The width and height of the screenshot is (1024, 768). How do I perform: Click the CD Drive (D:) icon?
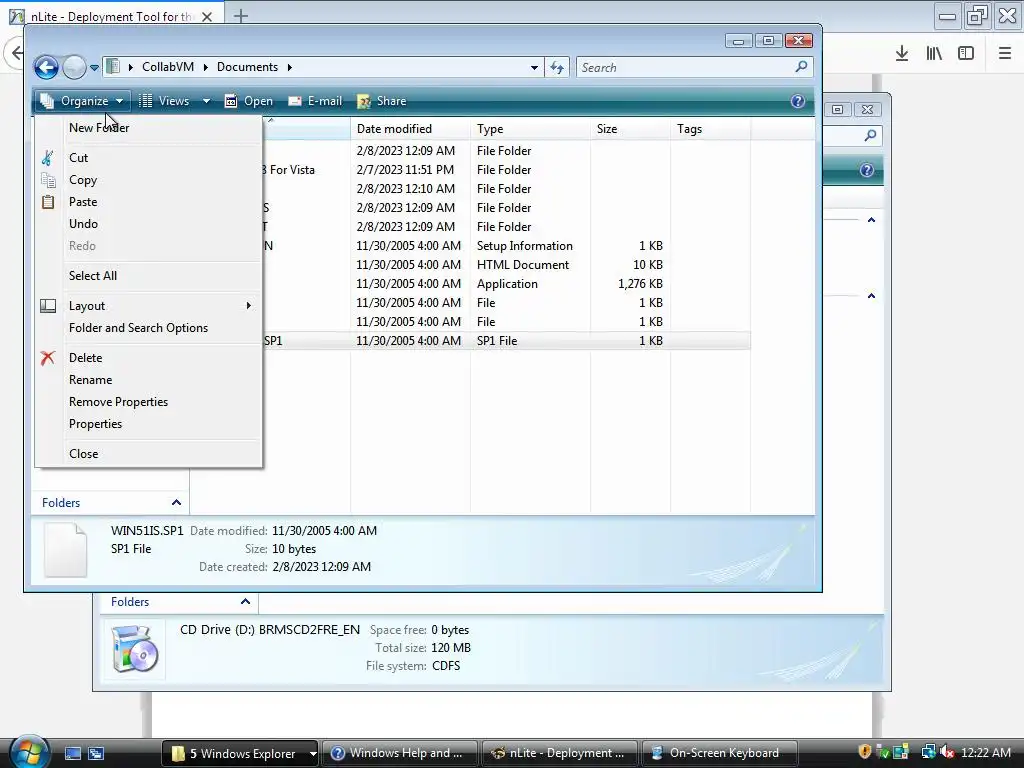(135, 648)
